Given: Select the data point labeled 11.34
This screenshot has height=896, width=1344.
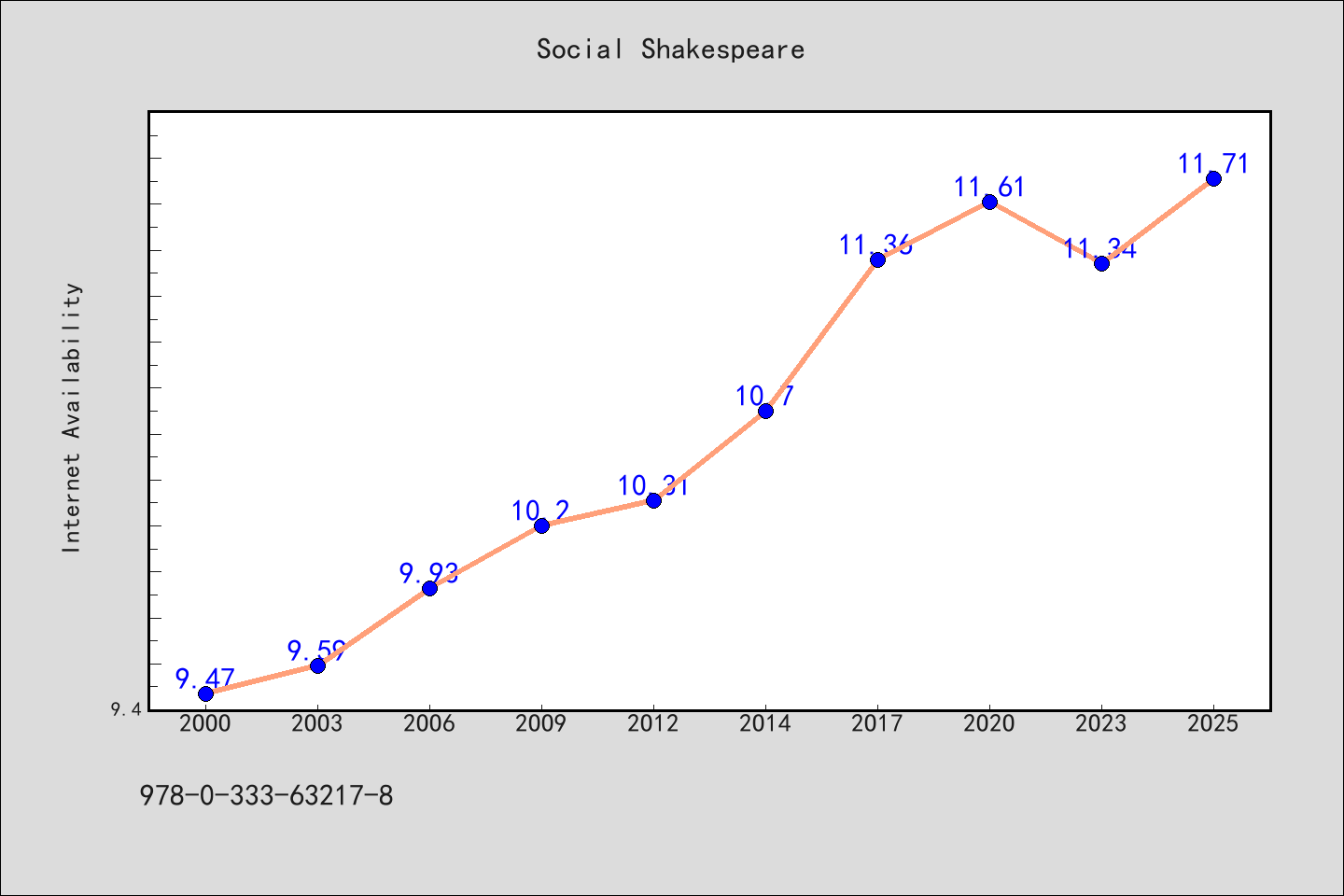Looking at the screenshot, I should [1101, 263].
